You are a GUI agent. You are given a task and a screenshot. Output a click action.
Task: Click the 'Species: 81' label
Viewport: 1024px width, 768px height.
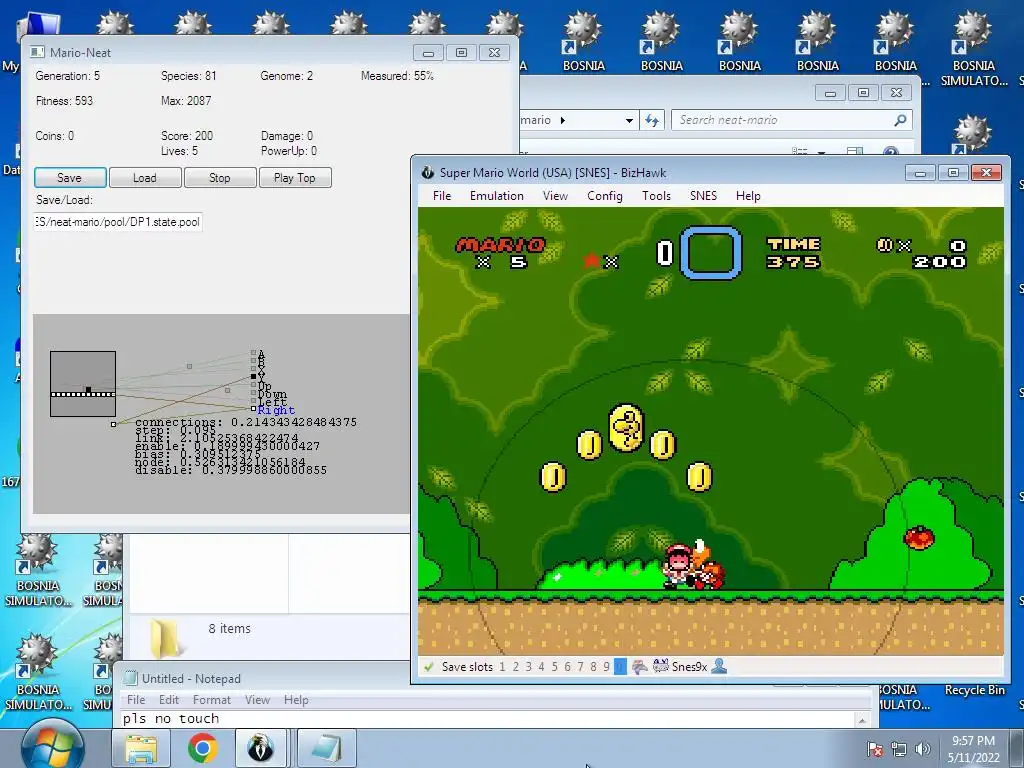click(189, 76)
